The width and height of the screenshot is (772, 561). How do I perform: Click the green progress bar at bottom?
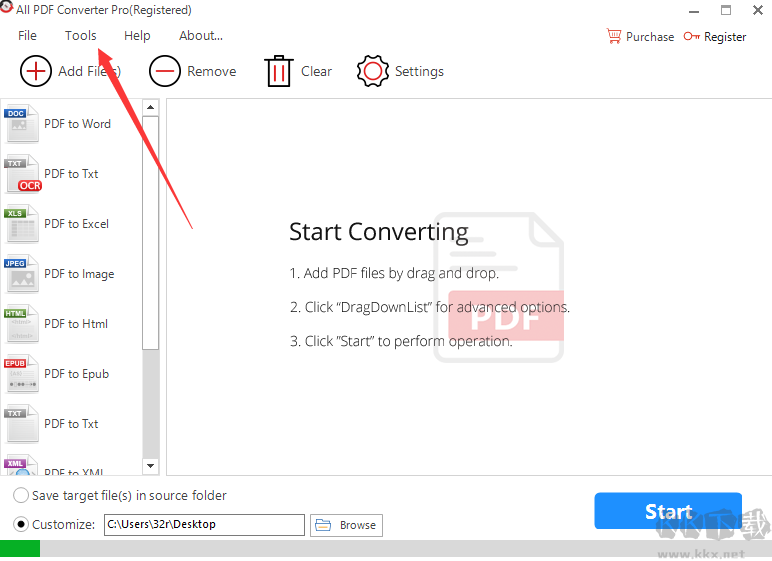pyautogui.click(x=20, y=548)
